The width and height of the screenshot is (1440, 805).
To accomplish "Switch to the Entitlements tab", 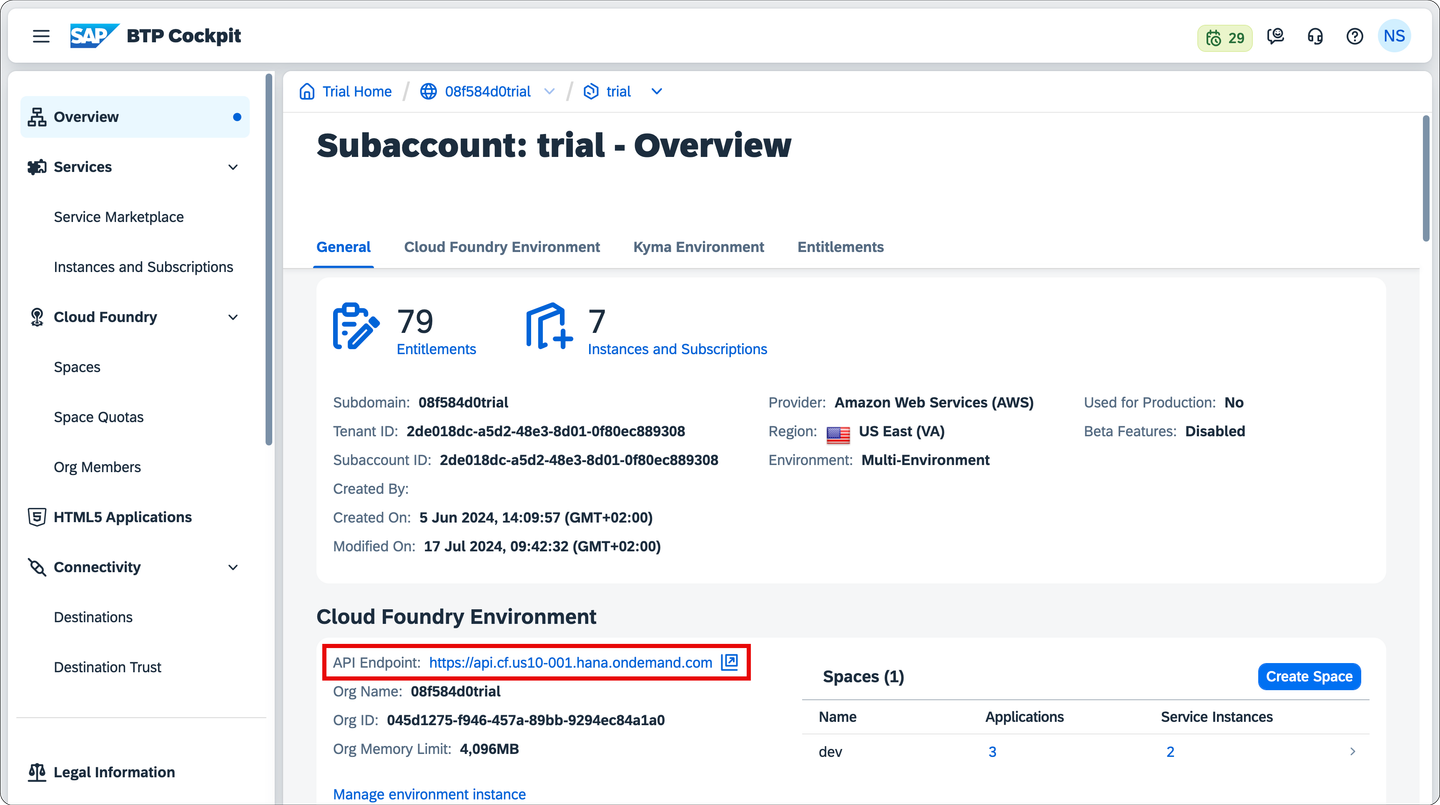I will point(841,247).
